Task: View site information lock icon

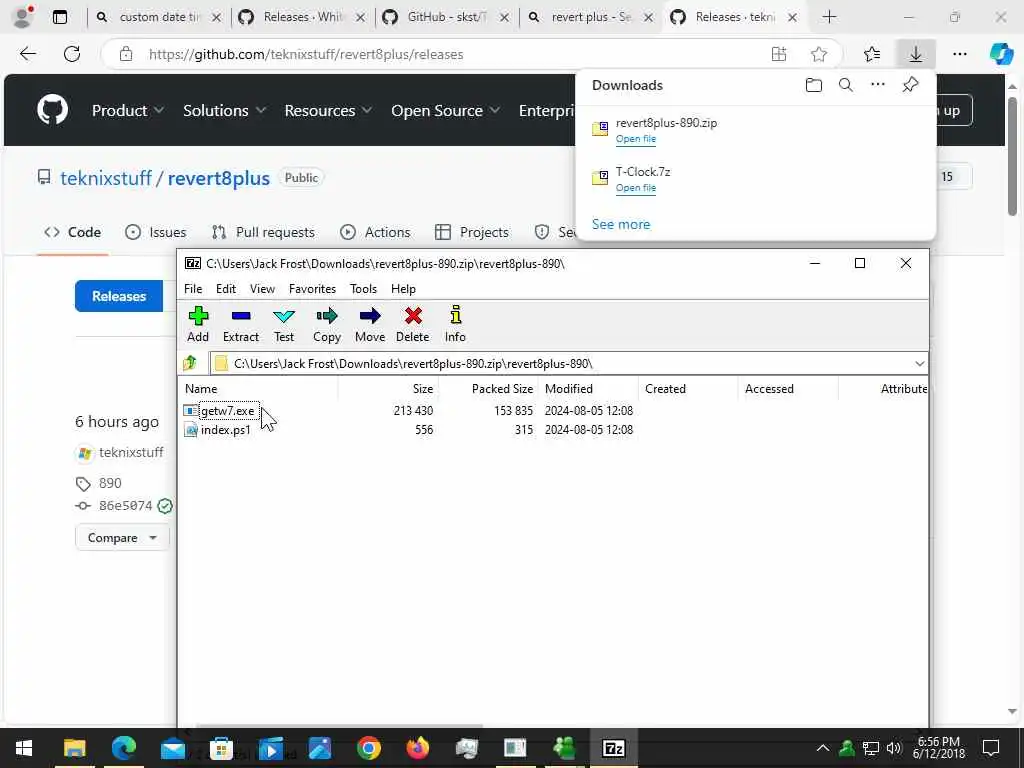Action: (126, 54)
